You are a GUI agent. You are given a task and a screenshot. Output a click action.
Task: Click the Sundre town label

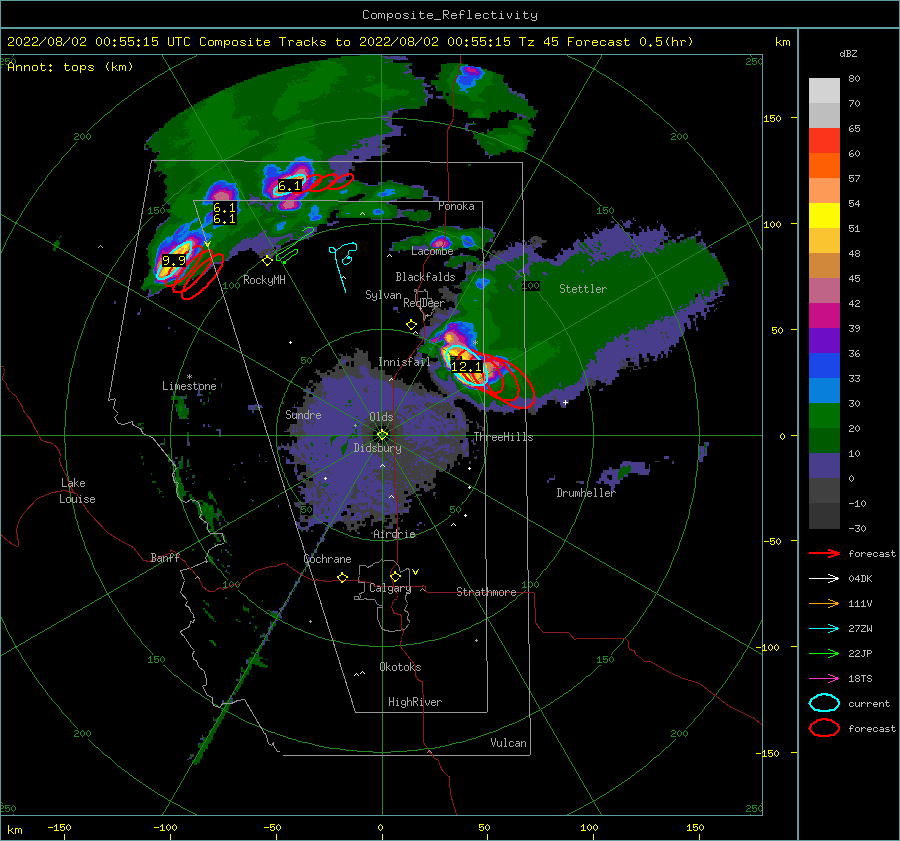(x=303, y=414)
